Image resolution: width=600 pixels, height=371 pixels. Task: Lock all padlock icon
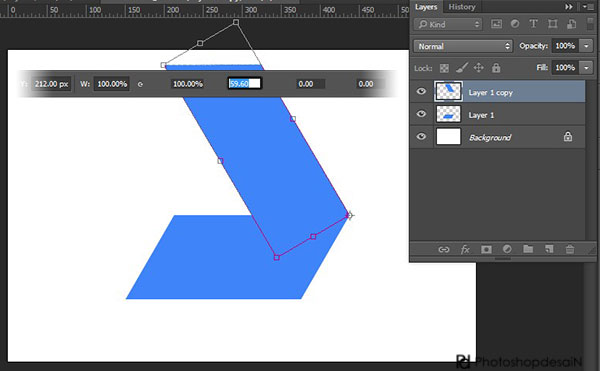point(496,68)
